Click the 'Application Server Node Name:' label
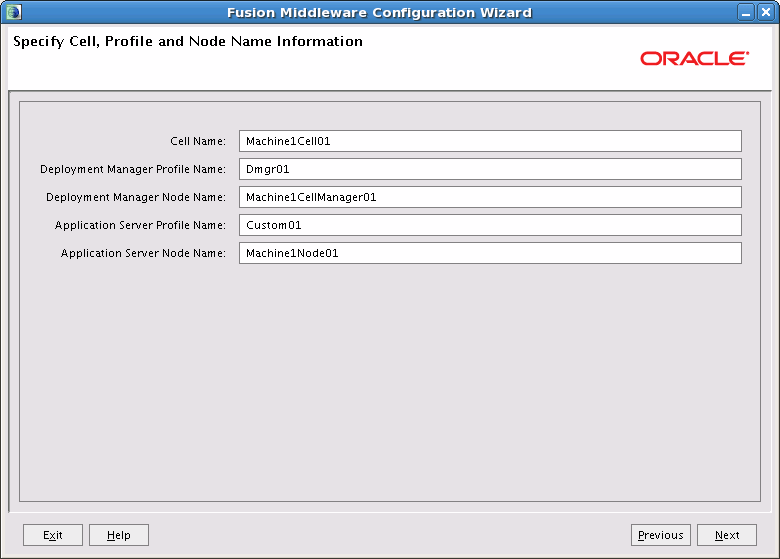The image size is (780, 559). tap(143, 254)
